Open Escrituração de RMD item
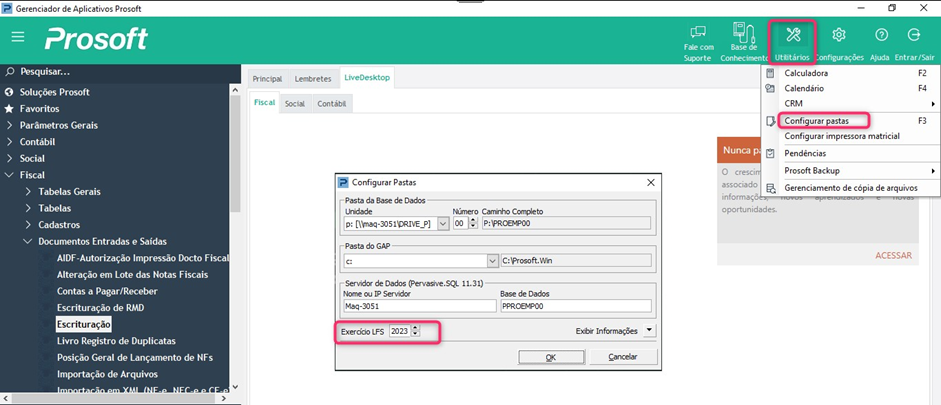Viewport: 941px width, 405px height. [100, 307]
